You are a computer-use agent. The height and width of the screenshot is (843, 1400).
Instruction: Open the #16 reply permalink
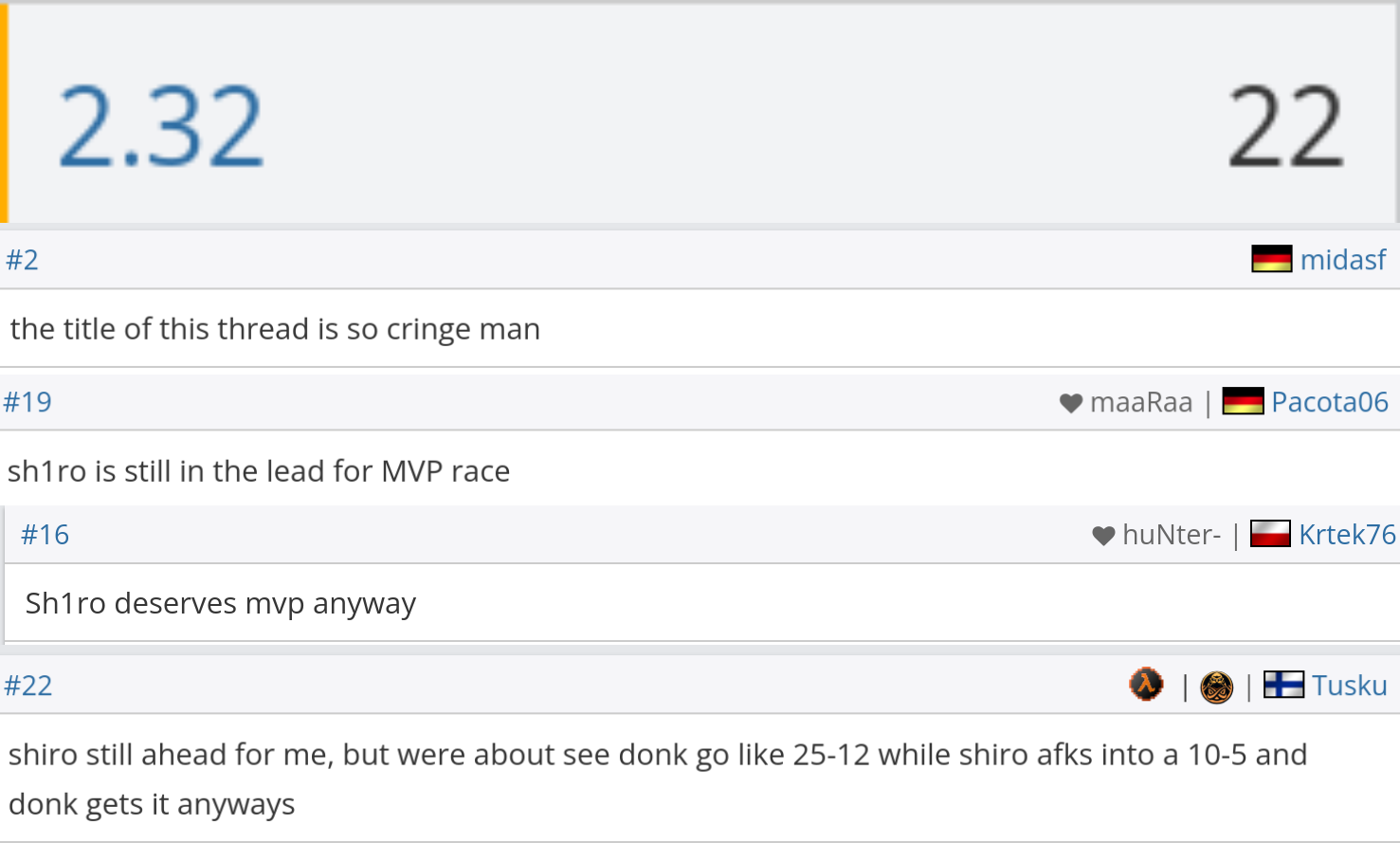click(x=45, y=535)
